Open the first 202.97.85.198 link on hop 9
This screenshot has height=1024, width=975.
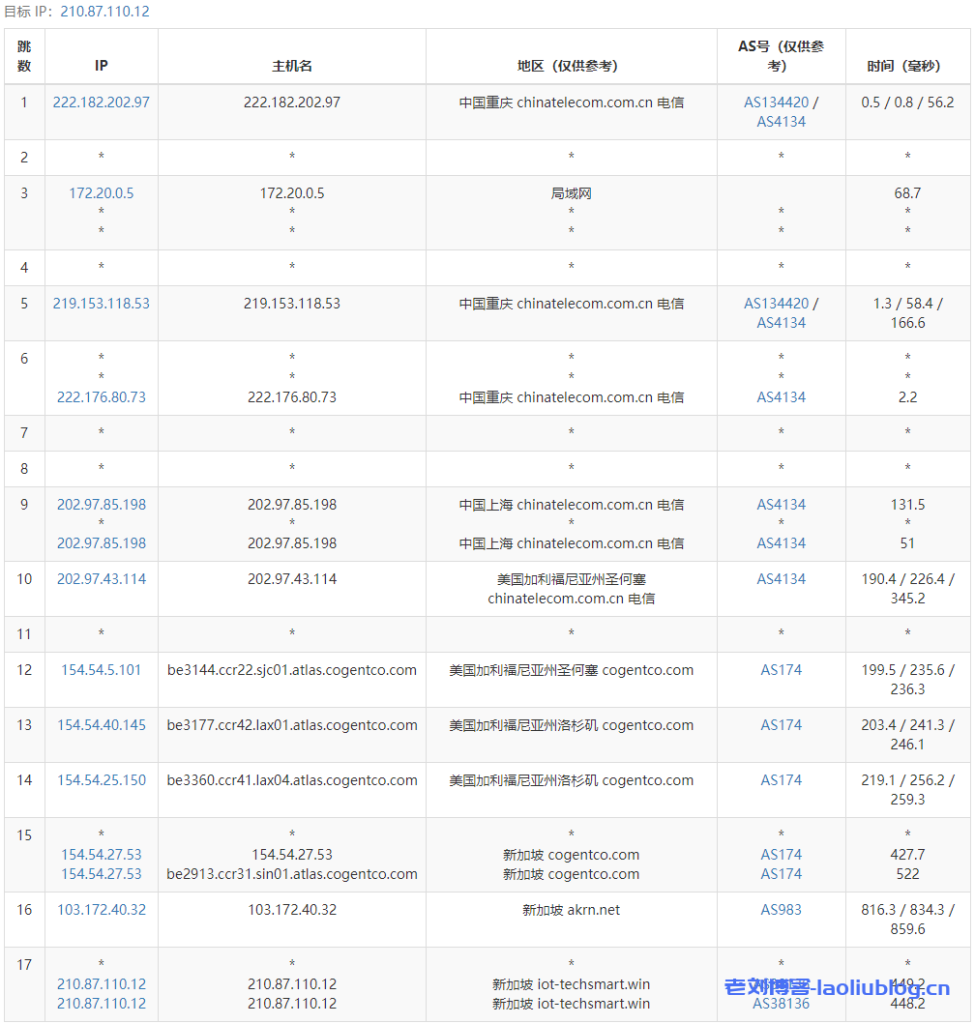click(x=100, y=504)
